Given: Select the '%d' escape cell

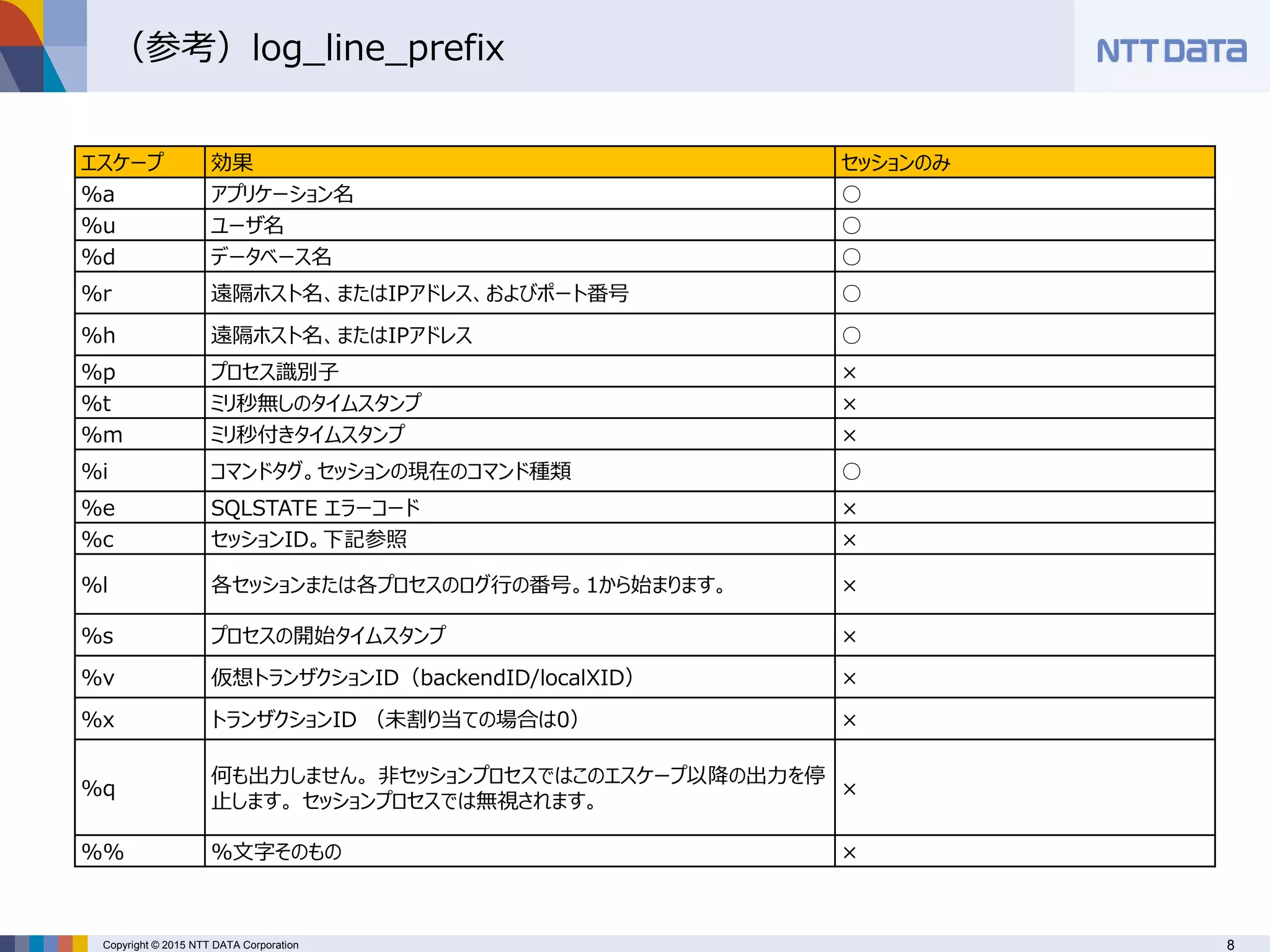Looking at the screenshot, I should tap(140, 257).
